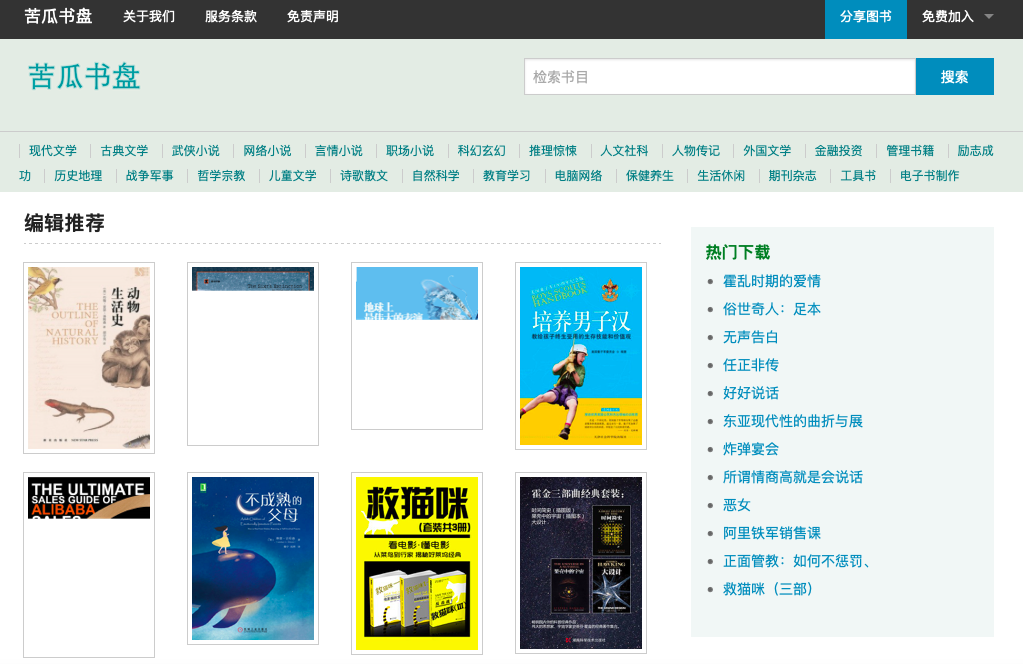The height and width of the screenshot is (664, 1023).
Task: Open the 关于我们 page
Action: pos(149,16)
